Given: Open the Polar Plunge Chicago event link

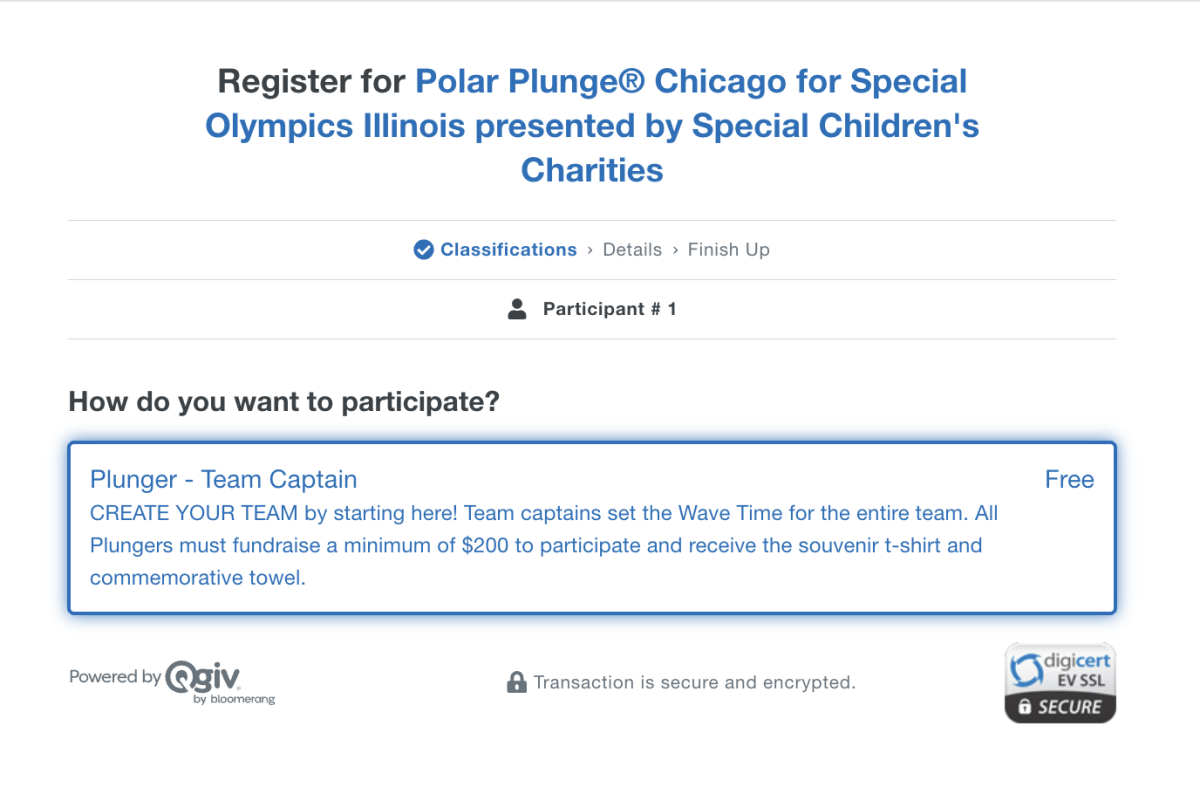Looking at the screenshot, I should pyautogui.click(x=592, y=125).
